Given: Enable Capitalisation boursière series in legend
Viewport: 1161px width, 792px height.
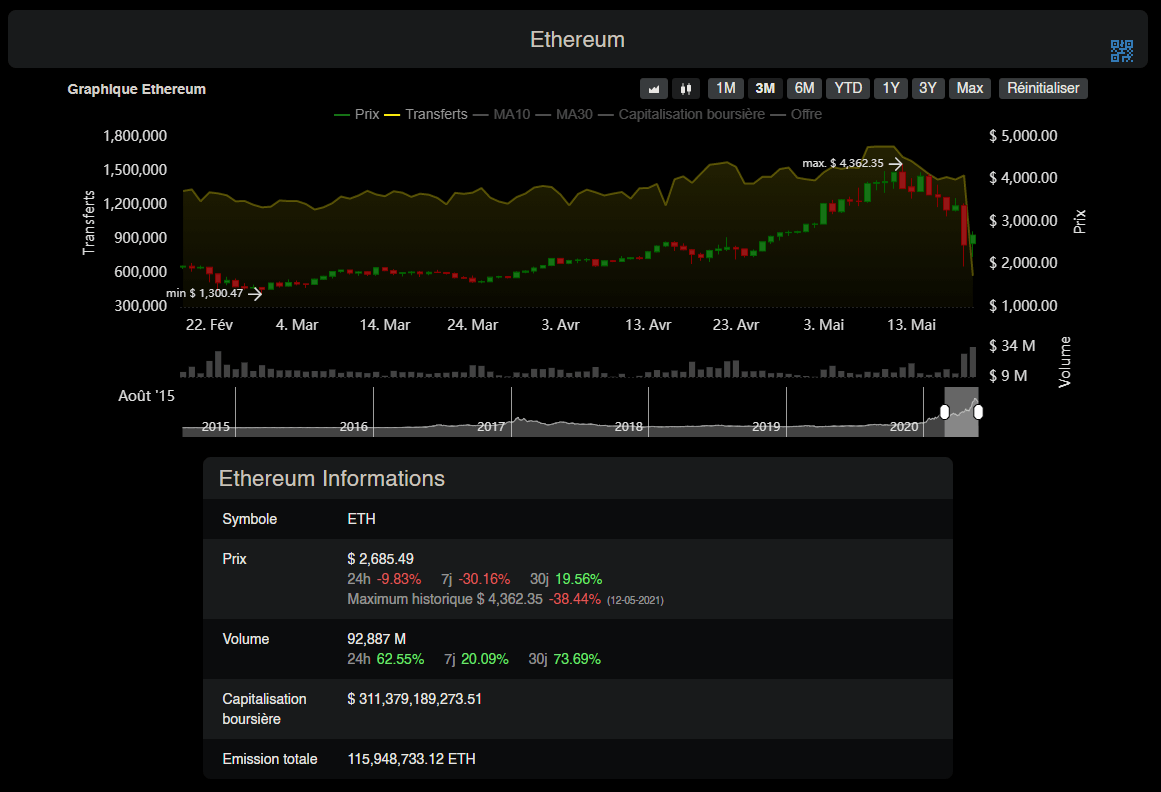Looking at the screenshot, I should click(681, 114).
